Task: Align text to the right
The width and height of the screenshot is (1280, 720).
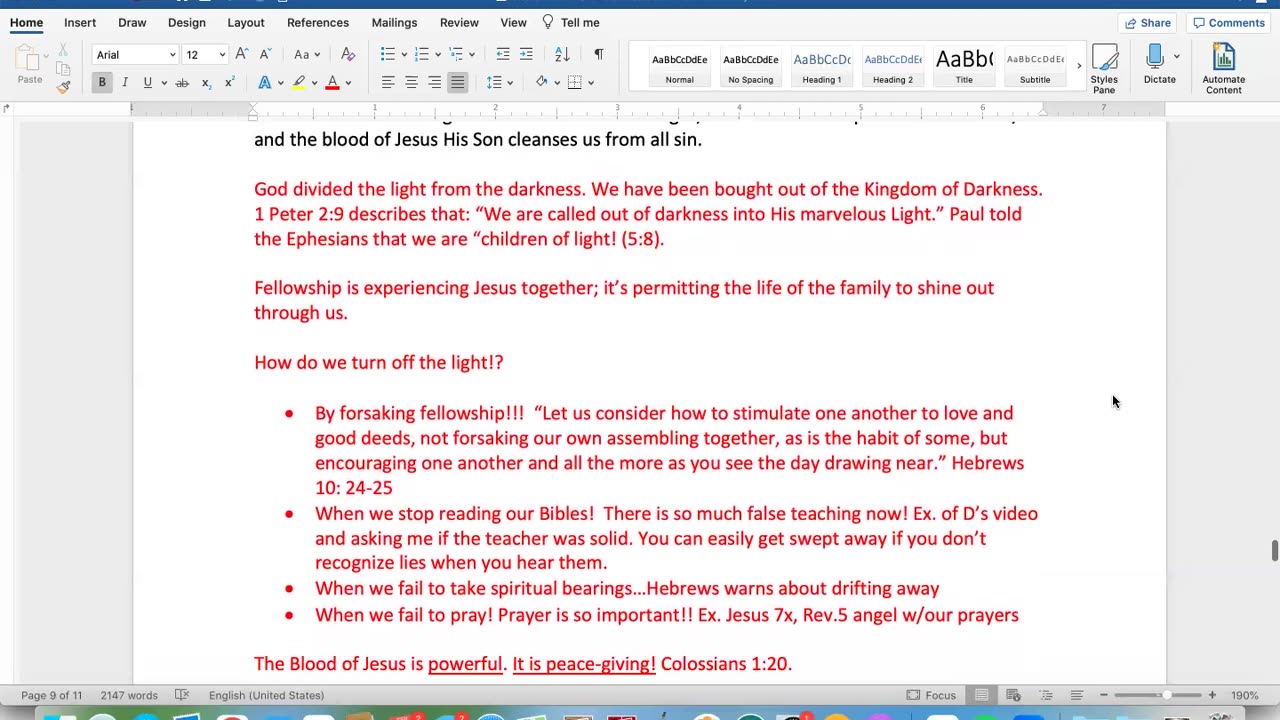Action: tap(434, 82)
